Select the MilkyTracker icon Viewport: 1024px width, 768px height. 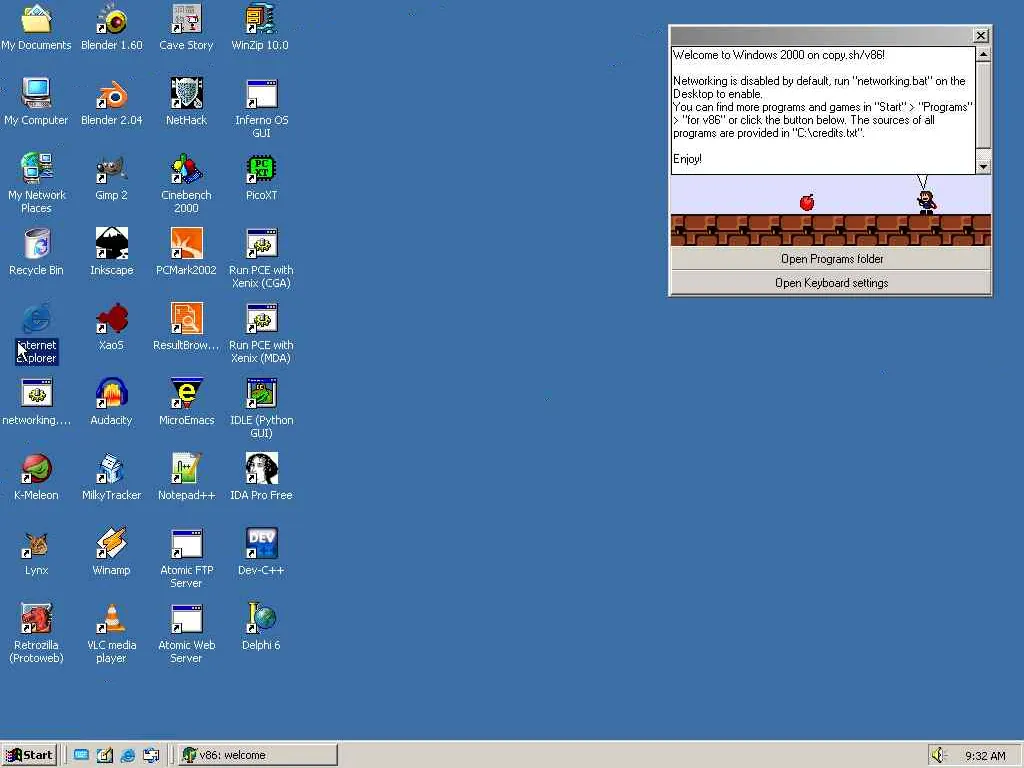point(112,469)
